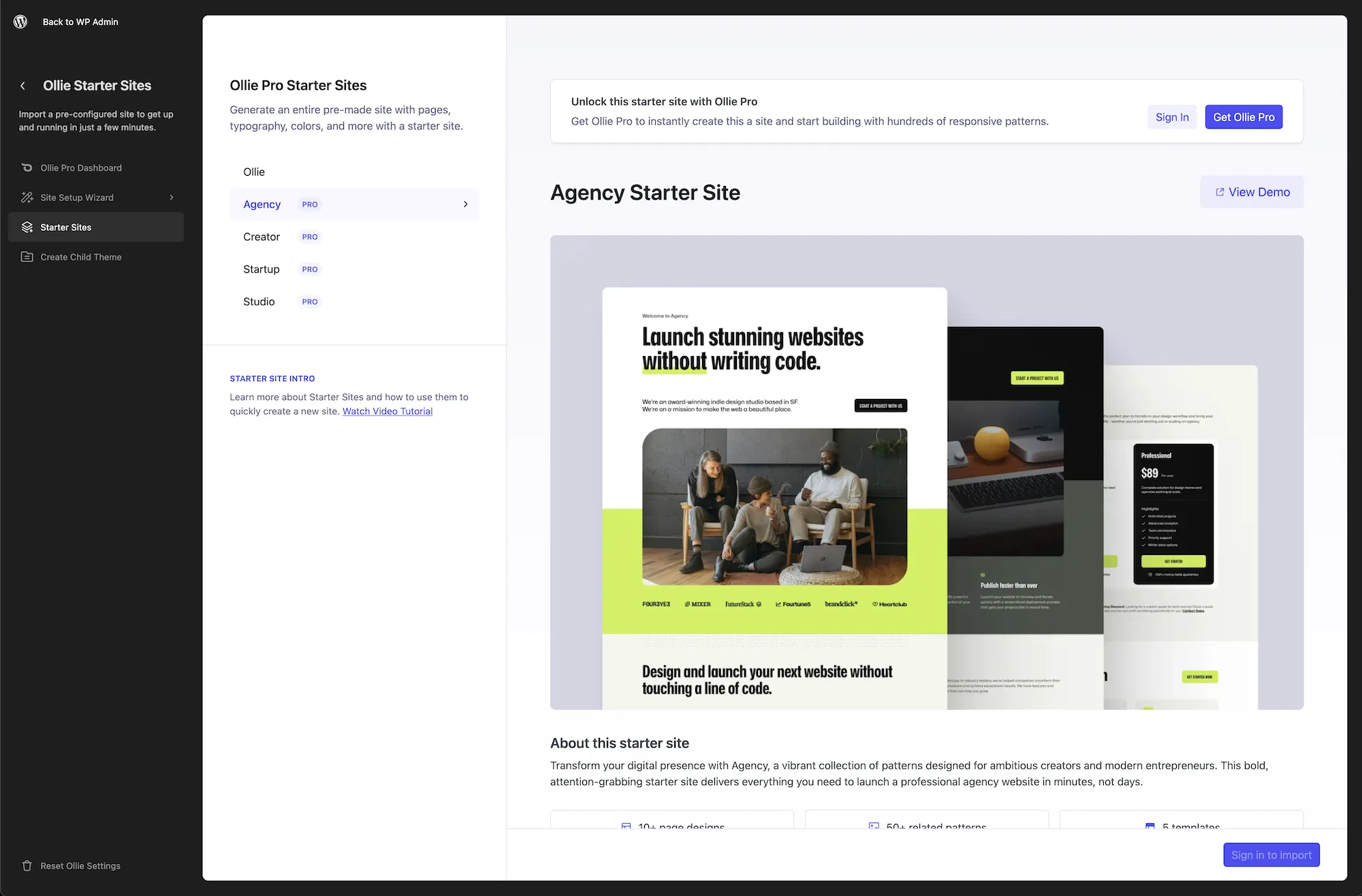This screenshot has width=1362, height=896.
Task: Open Ollie Pro Dashboard icon
Action: tap(27, 167)
